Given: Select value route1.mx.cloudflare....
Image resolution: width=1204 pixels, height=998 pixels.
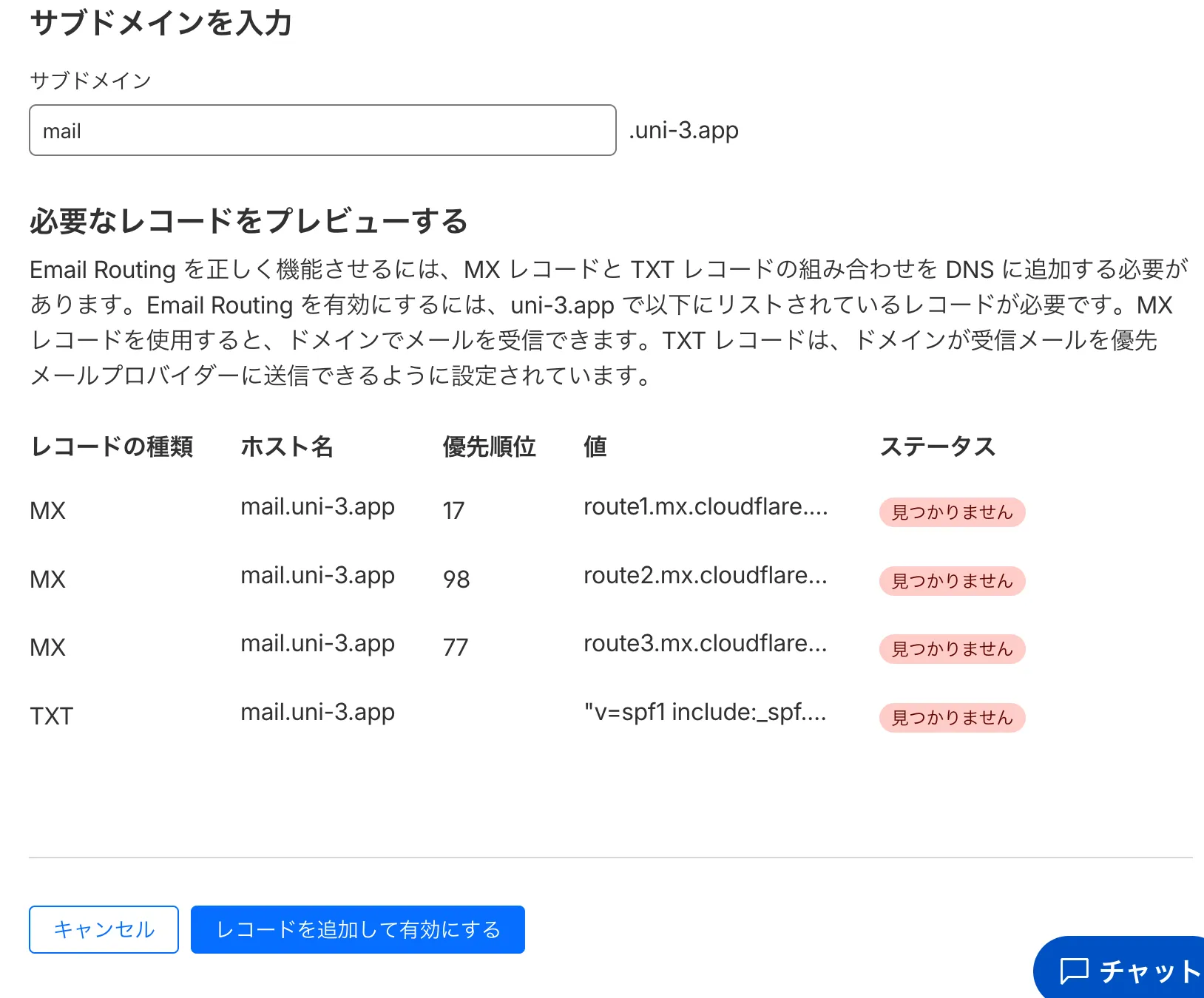Looking at the screenshot, I should (706, 506).
